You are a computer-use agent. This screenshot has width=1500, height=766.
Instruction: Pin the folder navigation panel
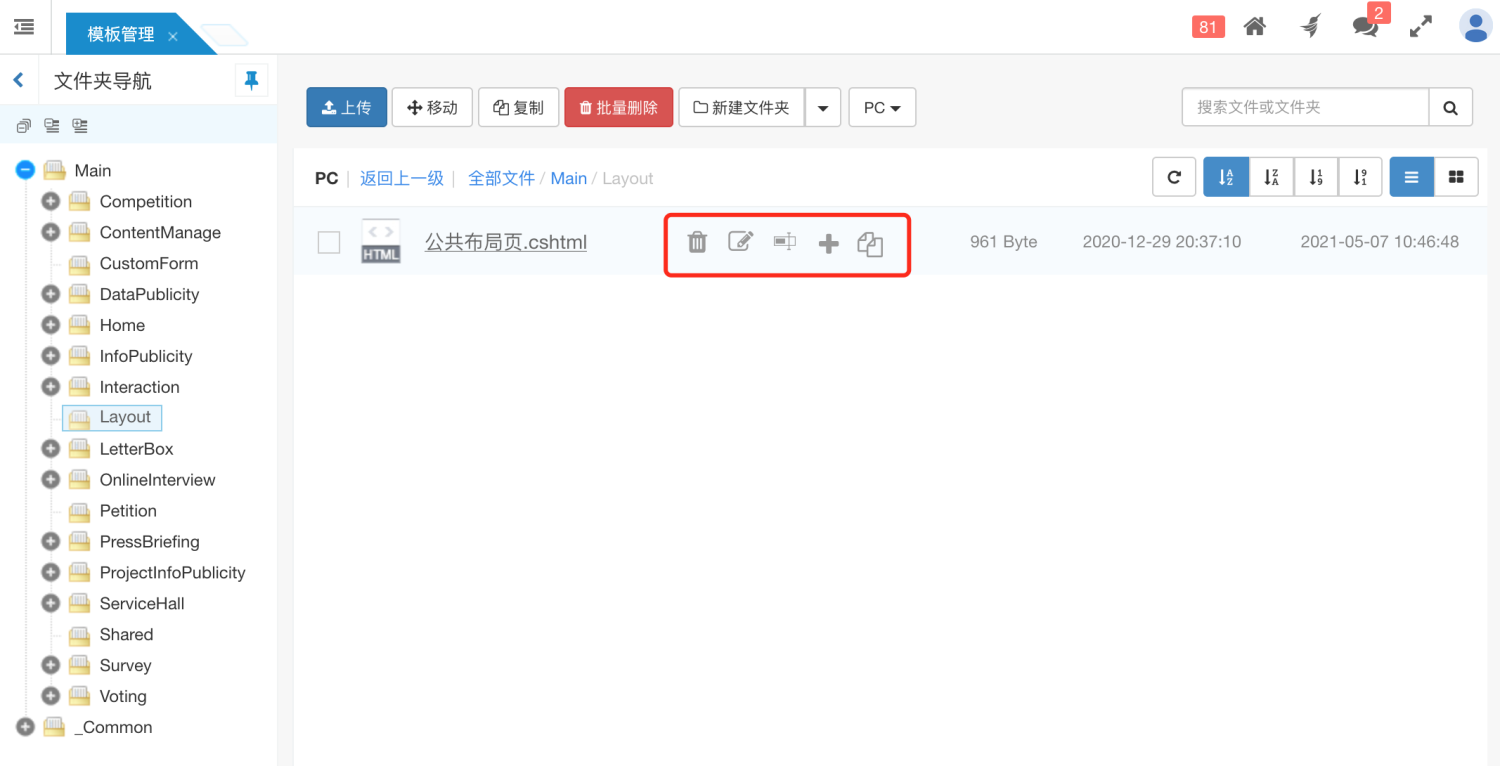pos(252,79)
